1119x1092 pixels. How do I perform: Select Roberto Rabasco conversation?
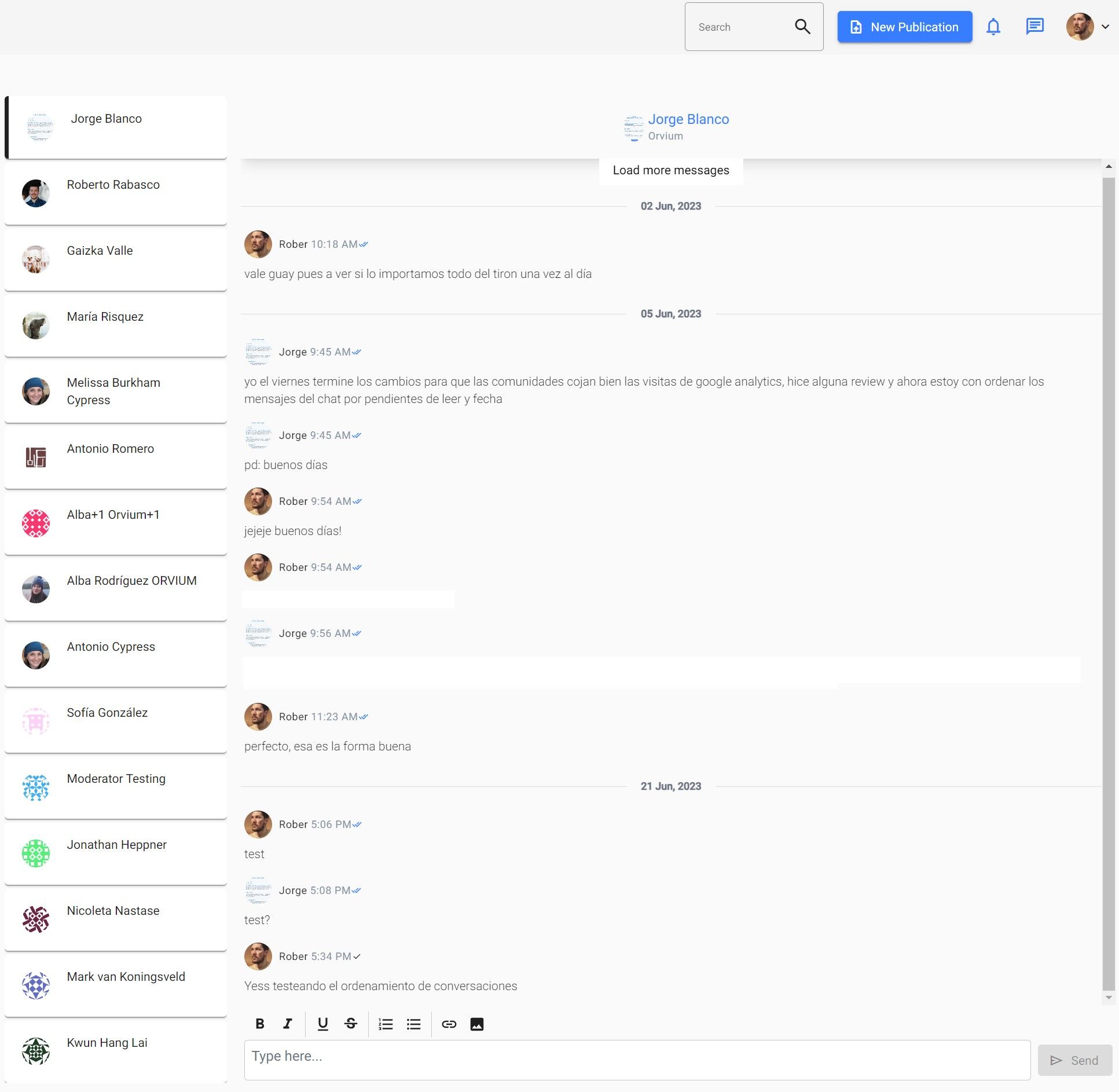pos(116,193)
